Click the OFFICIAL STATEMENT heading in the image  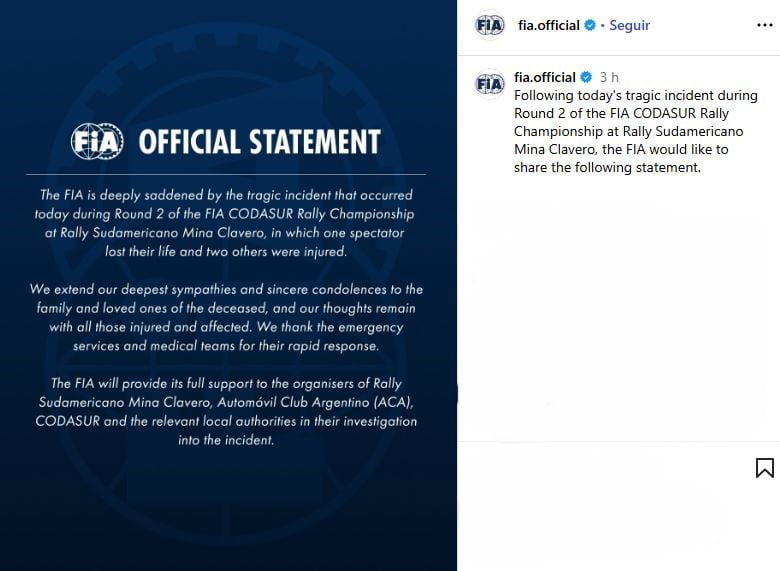pos(259,142)
